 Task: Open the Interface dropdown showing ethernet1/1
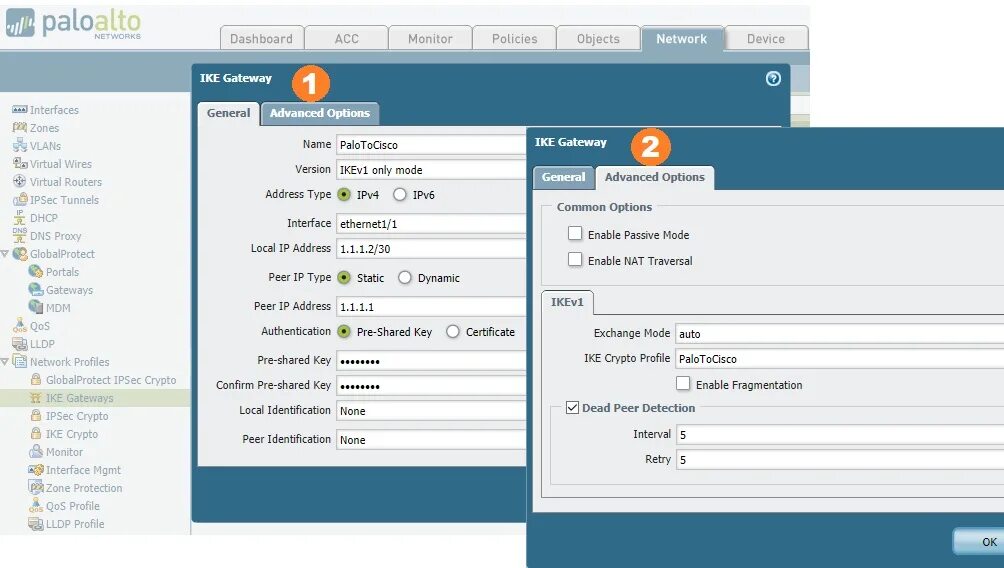431,223
